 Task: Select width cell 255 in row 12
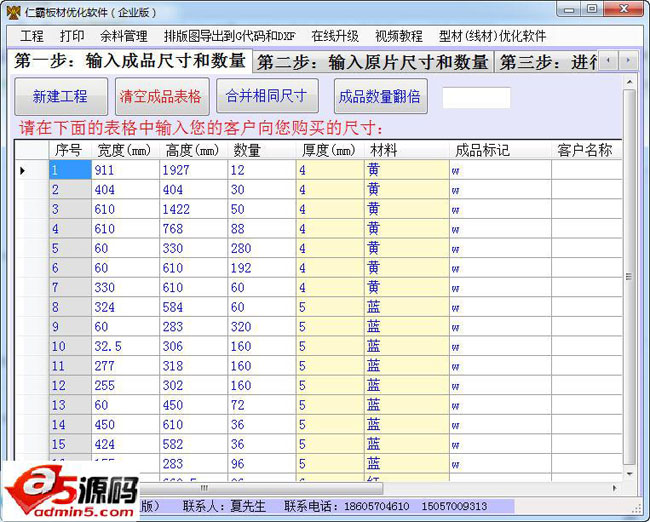125,385
